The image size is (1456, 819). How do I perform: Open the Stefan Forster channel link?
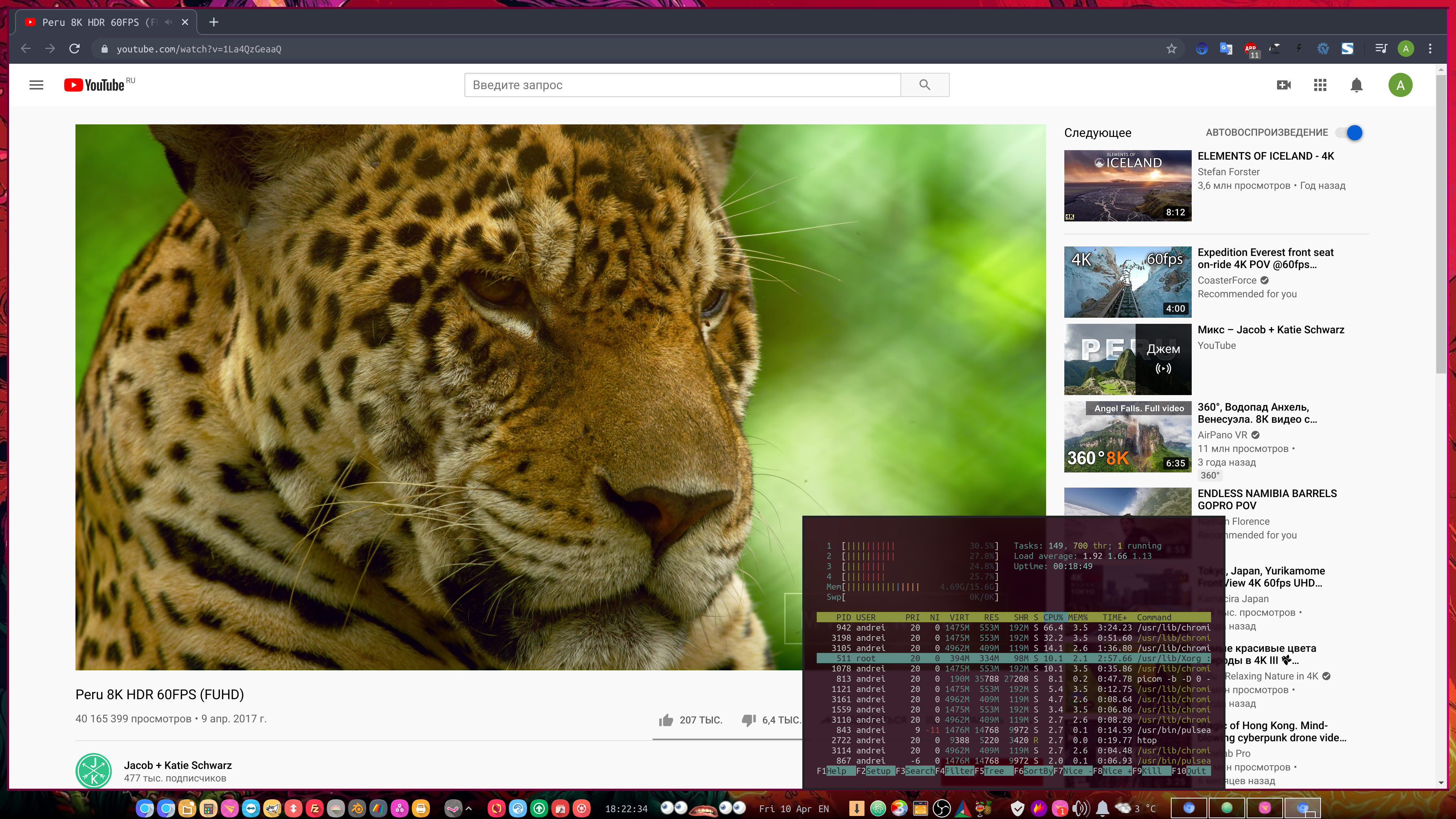point(1228,172)
